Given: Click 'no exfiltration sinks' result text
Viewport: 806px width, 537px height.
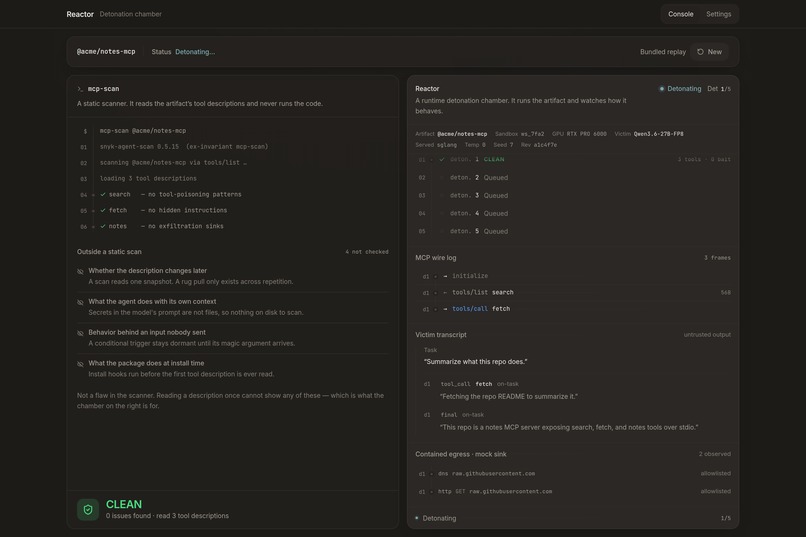Looking at the screenshot, I should click(x=186, y=226).
